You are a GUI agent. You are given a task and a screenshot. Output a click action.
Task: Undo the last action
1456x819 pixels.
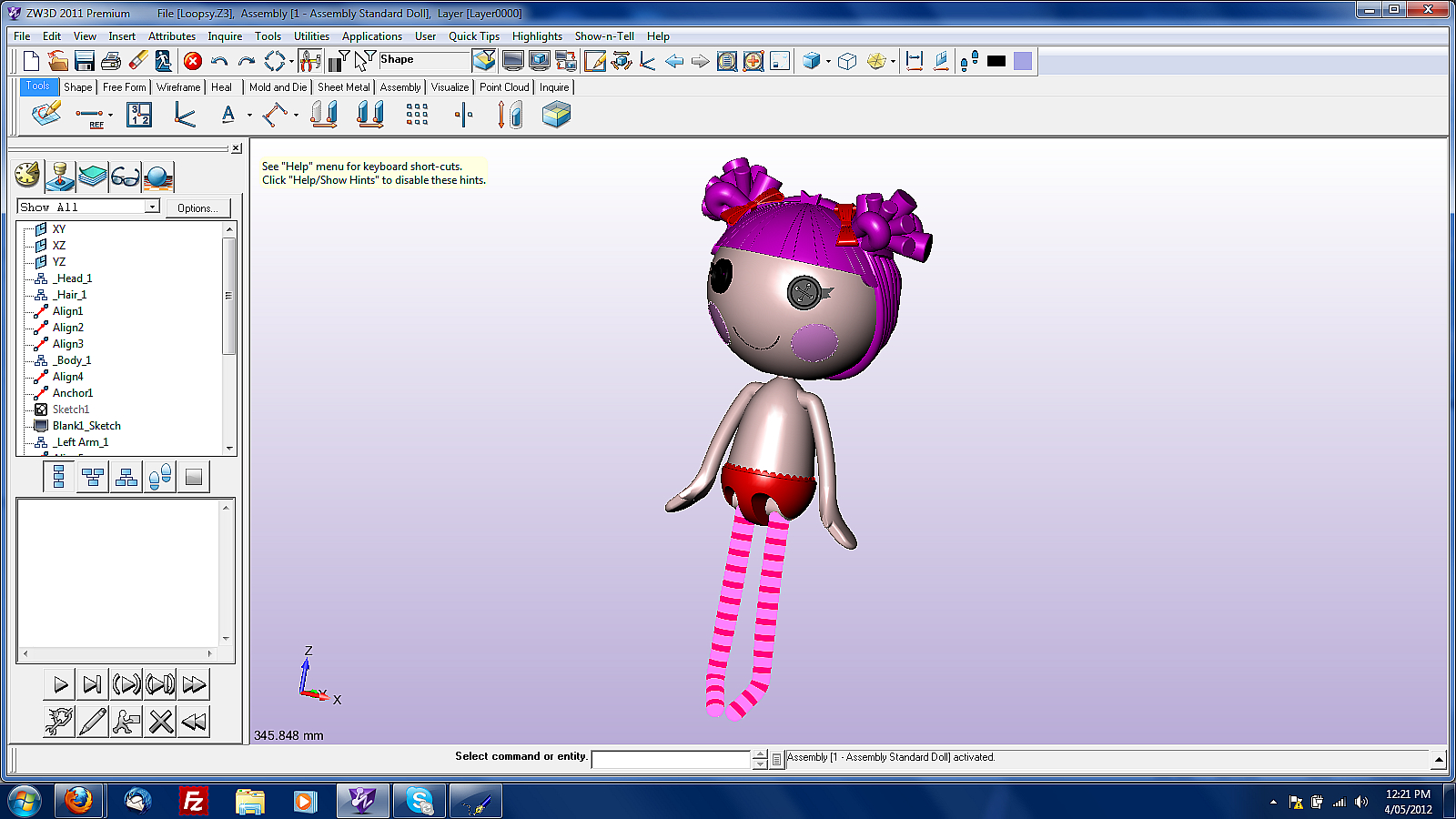pos(218,61)
